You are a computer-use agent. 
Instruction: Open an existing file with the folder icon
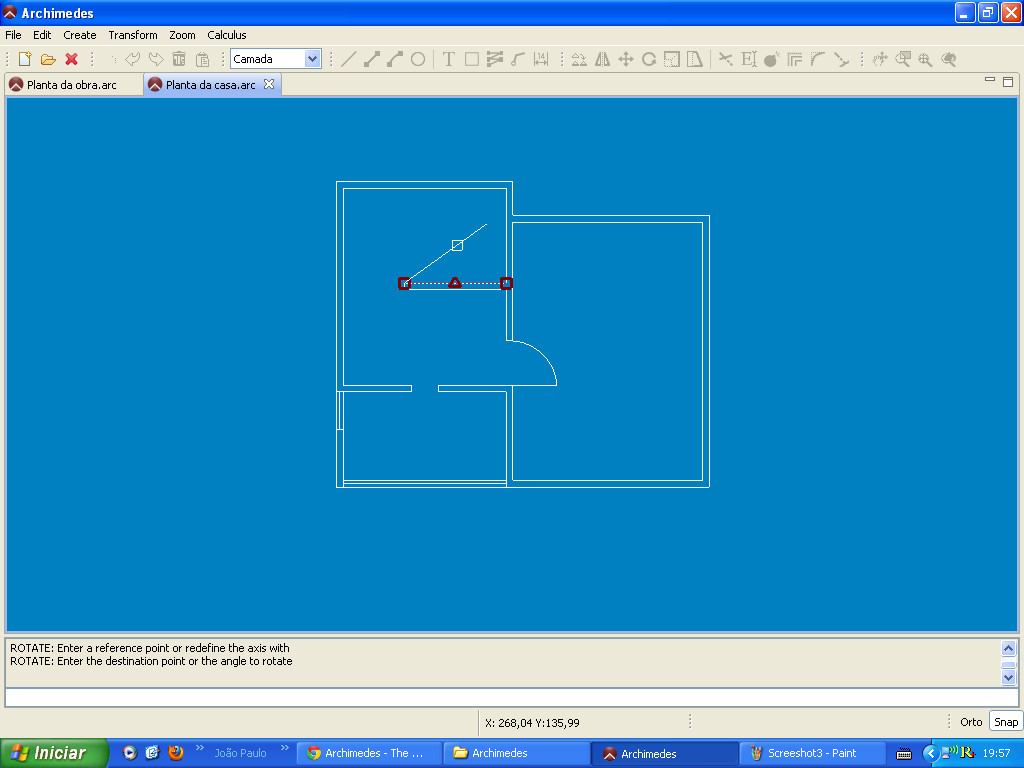click(48, 59)
